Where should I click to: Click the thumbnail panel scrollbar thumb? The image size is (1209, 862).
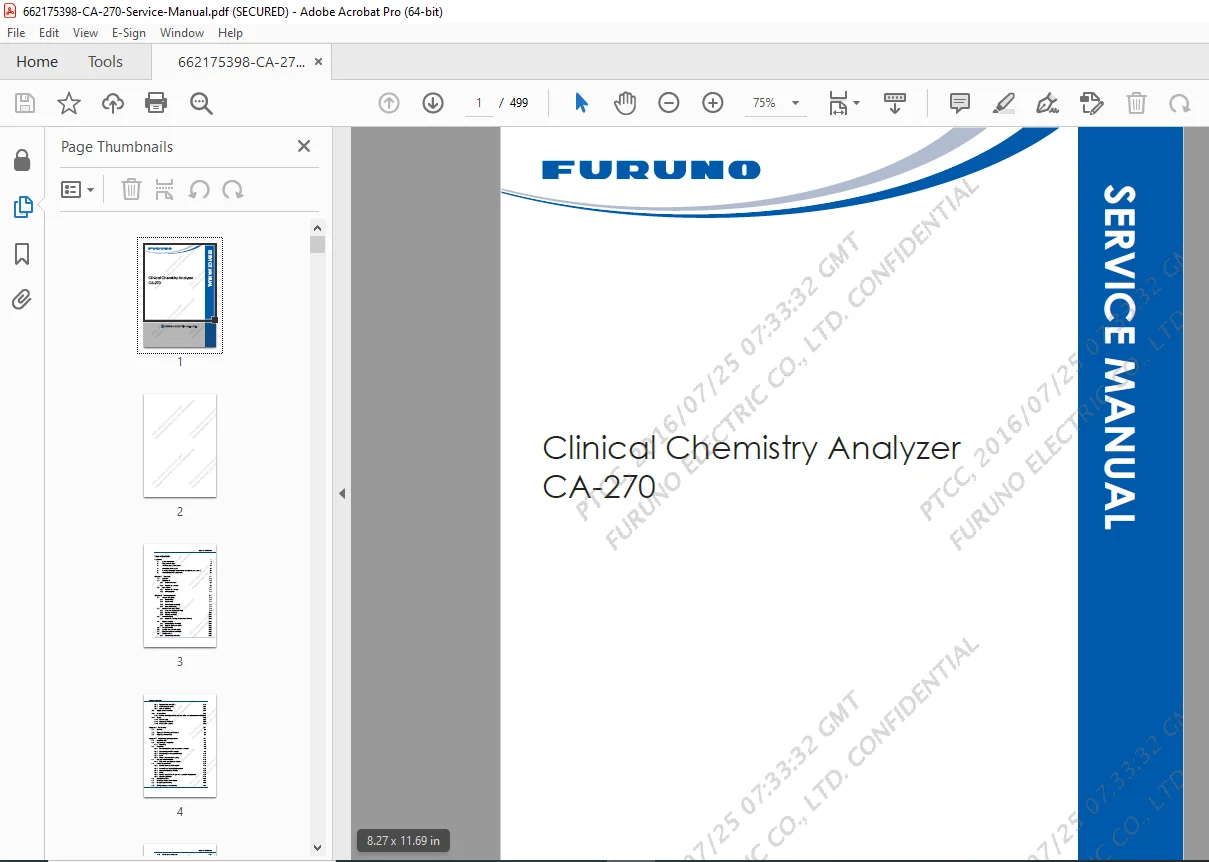[x=318, y=245]
